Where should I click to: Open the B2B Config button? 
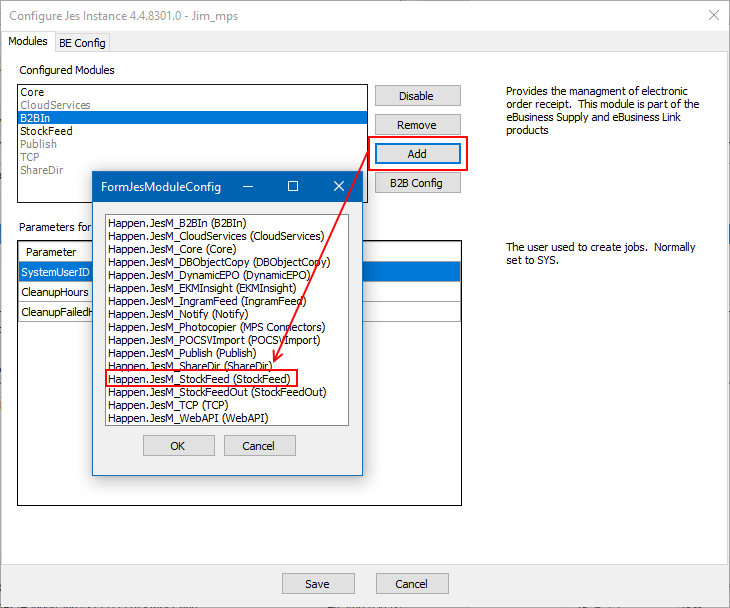[x=417, y=183]
